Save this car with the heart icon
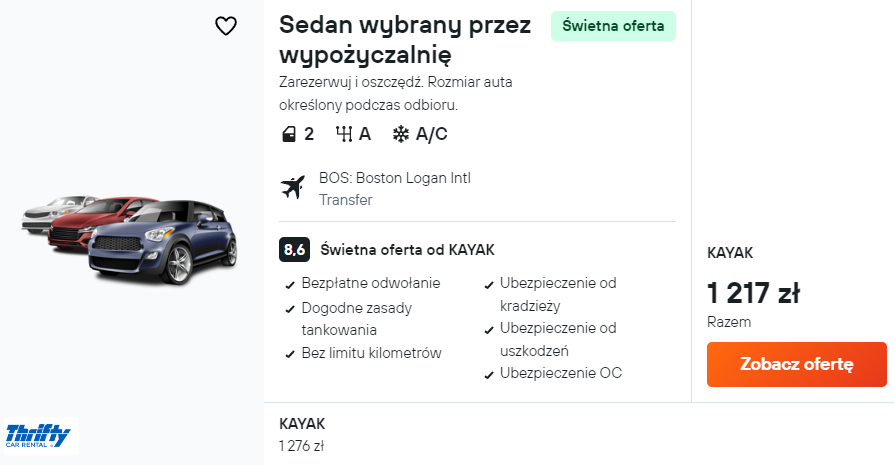Viewport: 894px width, 465px height. pos(226,26)
